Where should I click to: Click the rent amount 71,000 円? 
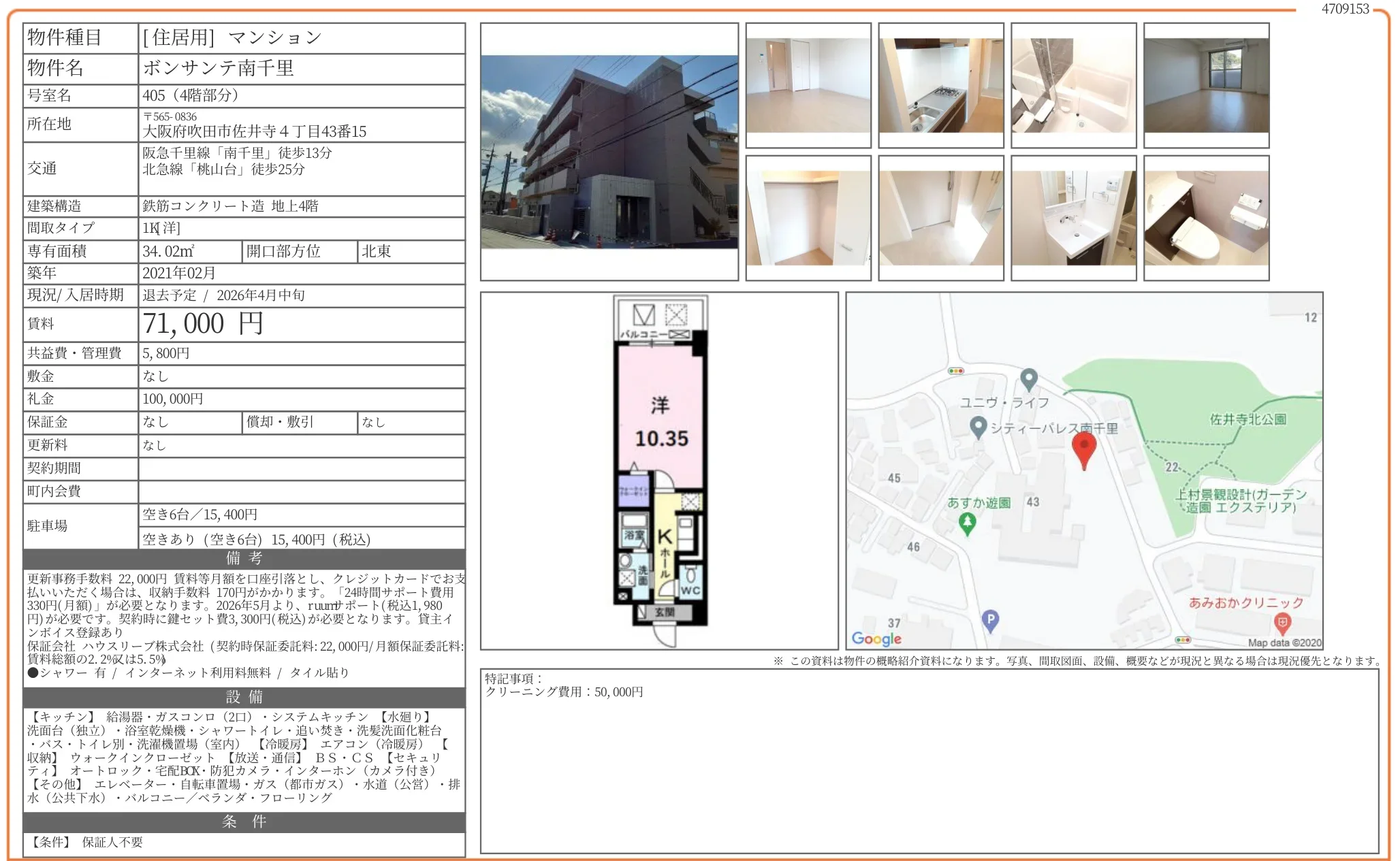[203, 324]
